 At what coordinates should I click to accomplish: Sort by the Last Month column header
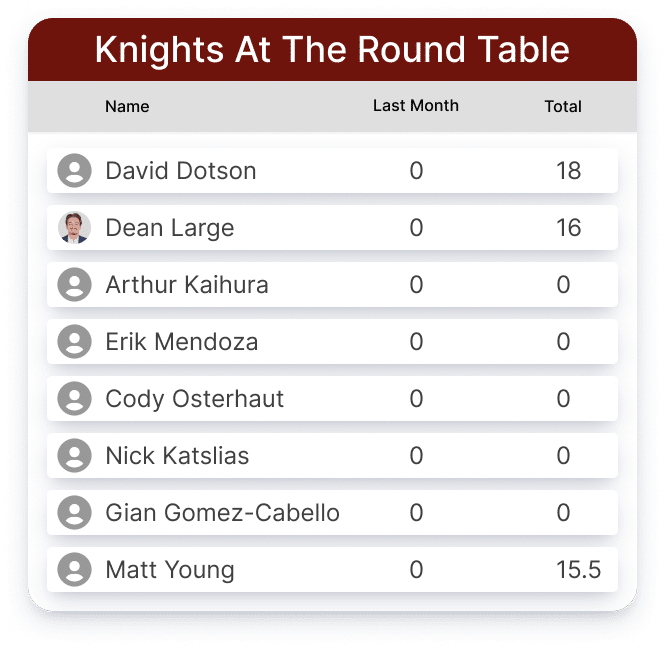[x=416, y=106]
